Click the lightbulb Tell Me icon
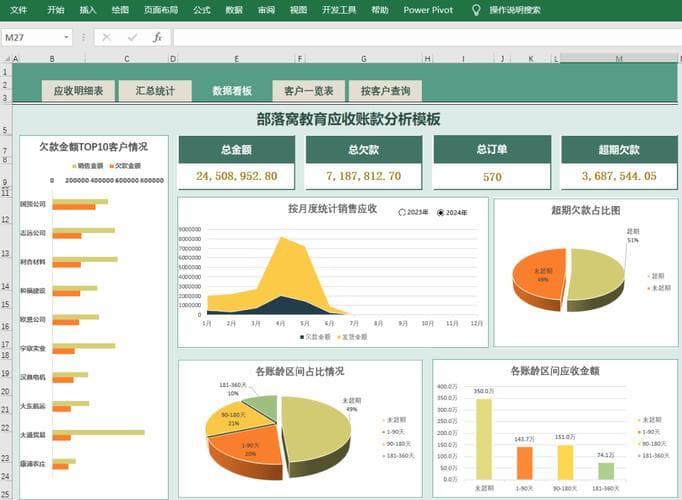682x500 pixels. coord(476,10)
